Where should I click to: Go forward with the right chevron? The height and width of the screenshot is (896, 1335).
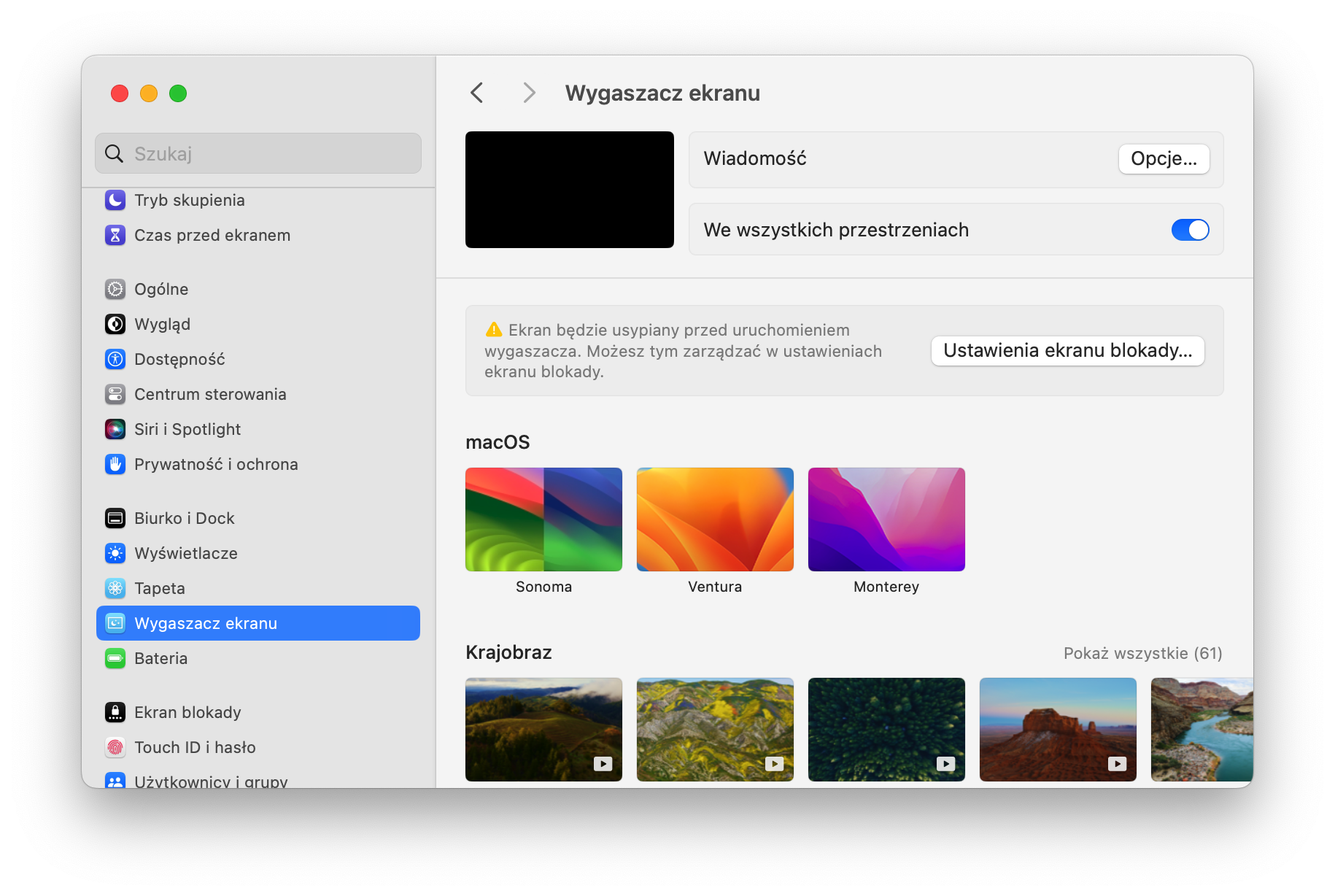(x=529, y=93)
